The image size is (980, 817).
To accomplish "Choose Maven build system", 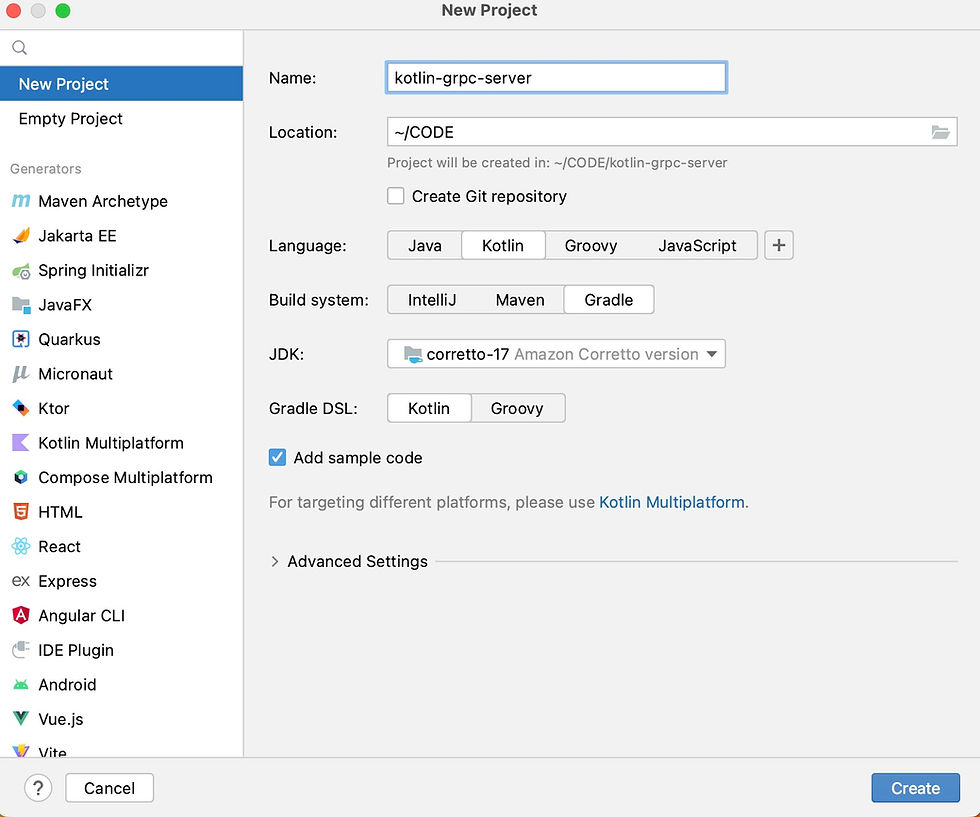I will (520, 300).
